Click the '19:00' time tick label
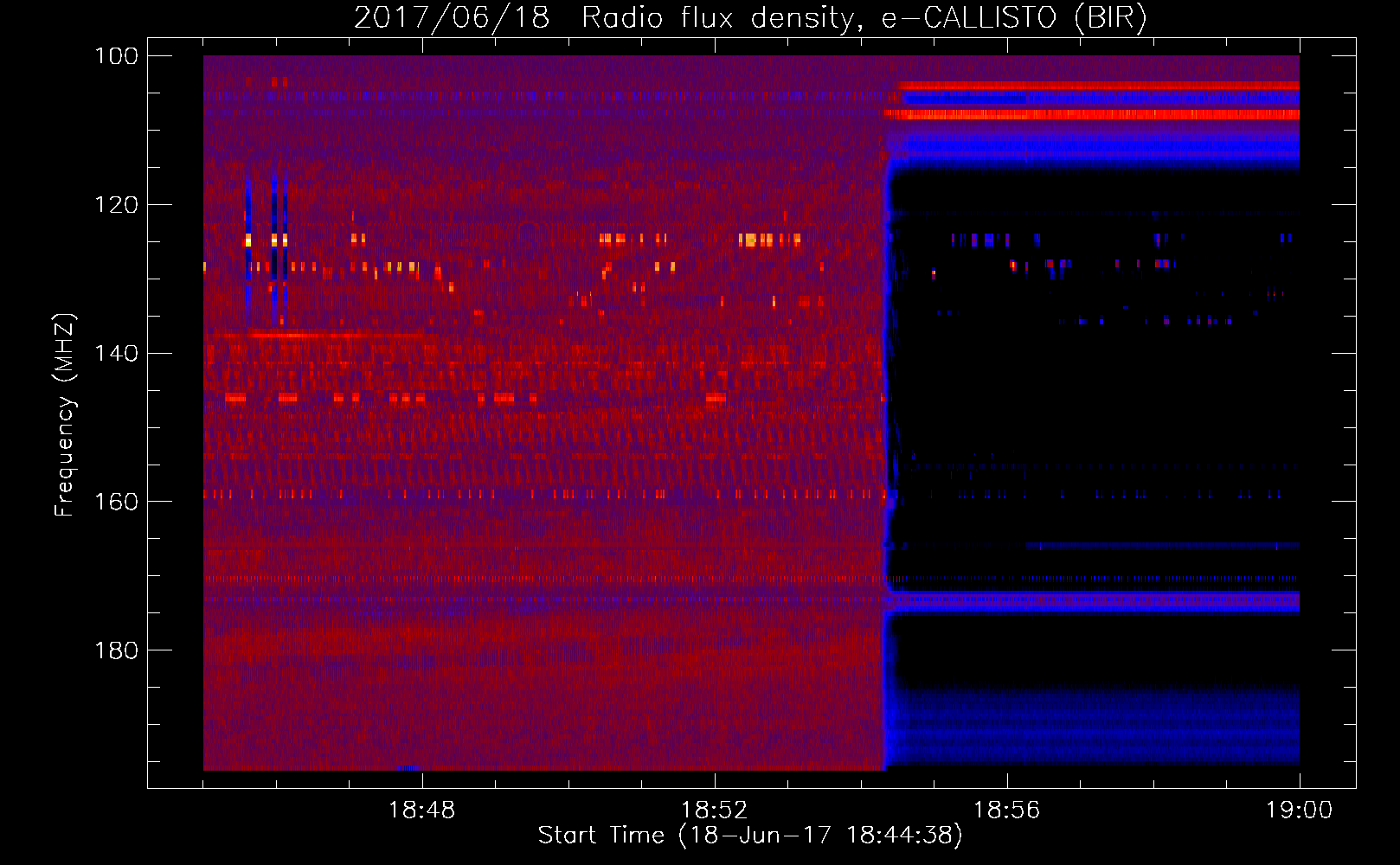The height and width of the screenshot is (865, 1400). point(1300,811)
